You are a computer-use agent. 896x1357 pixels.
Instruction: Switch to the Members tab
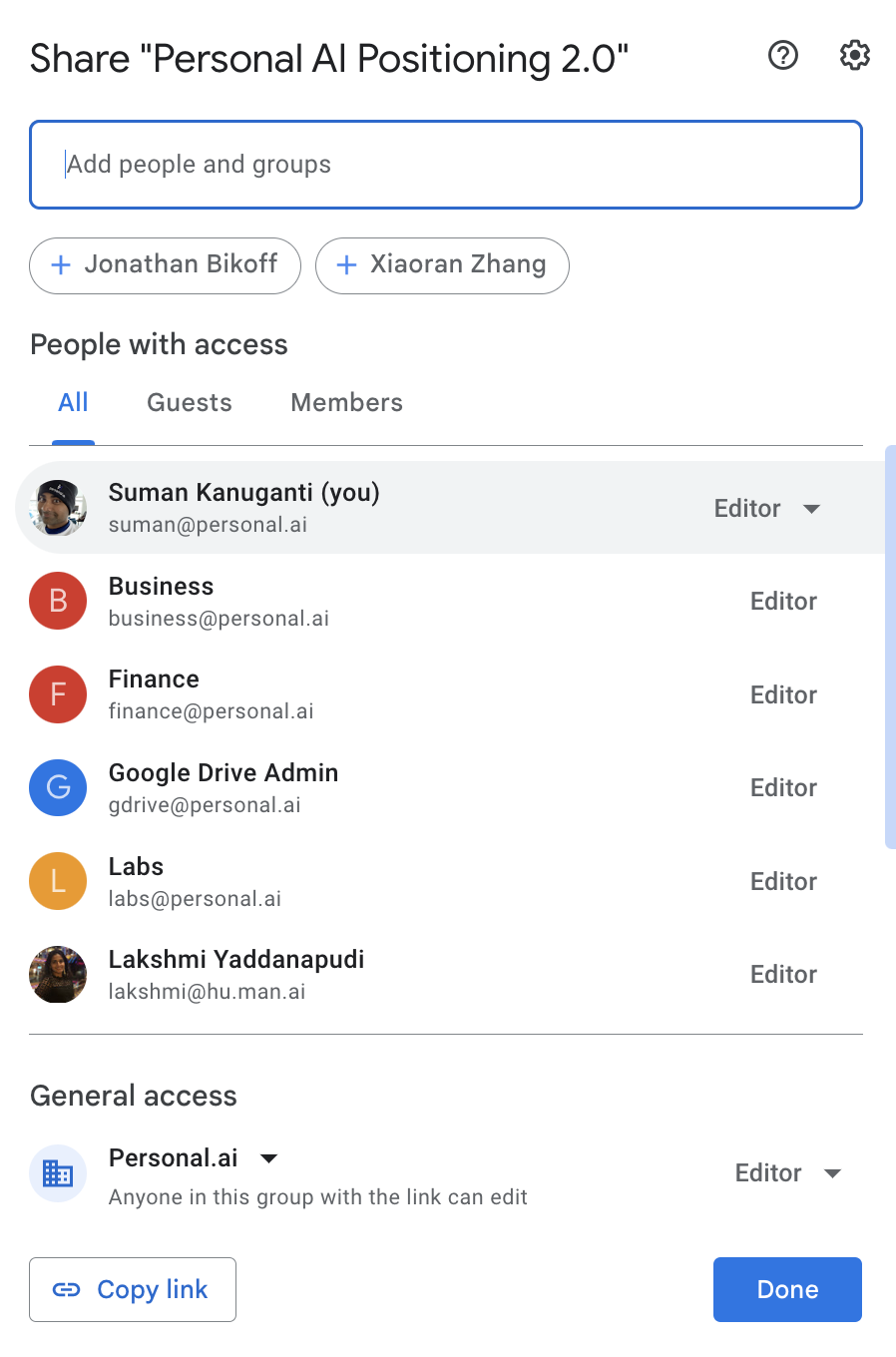347,403
